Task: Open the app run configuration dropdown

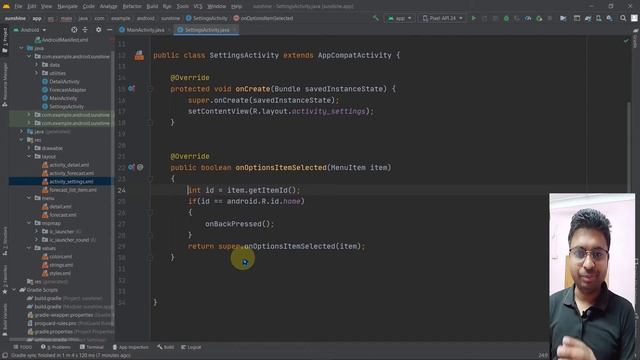Action: pos(400,18)
